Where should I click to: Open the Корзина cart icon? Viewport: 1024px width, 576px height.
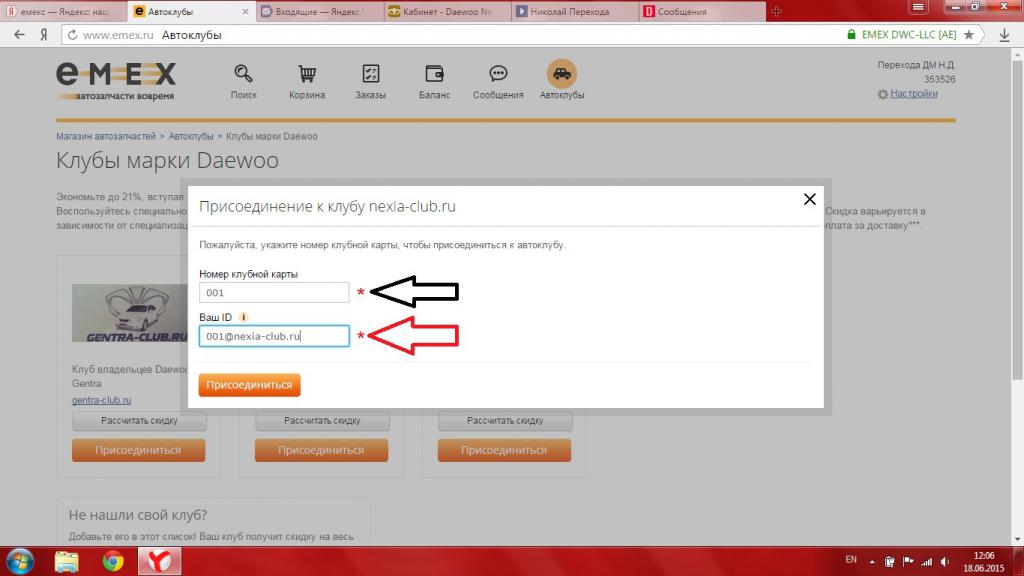[x=307, y=74]
